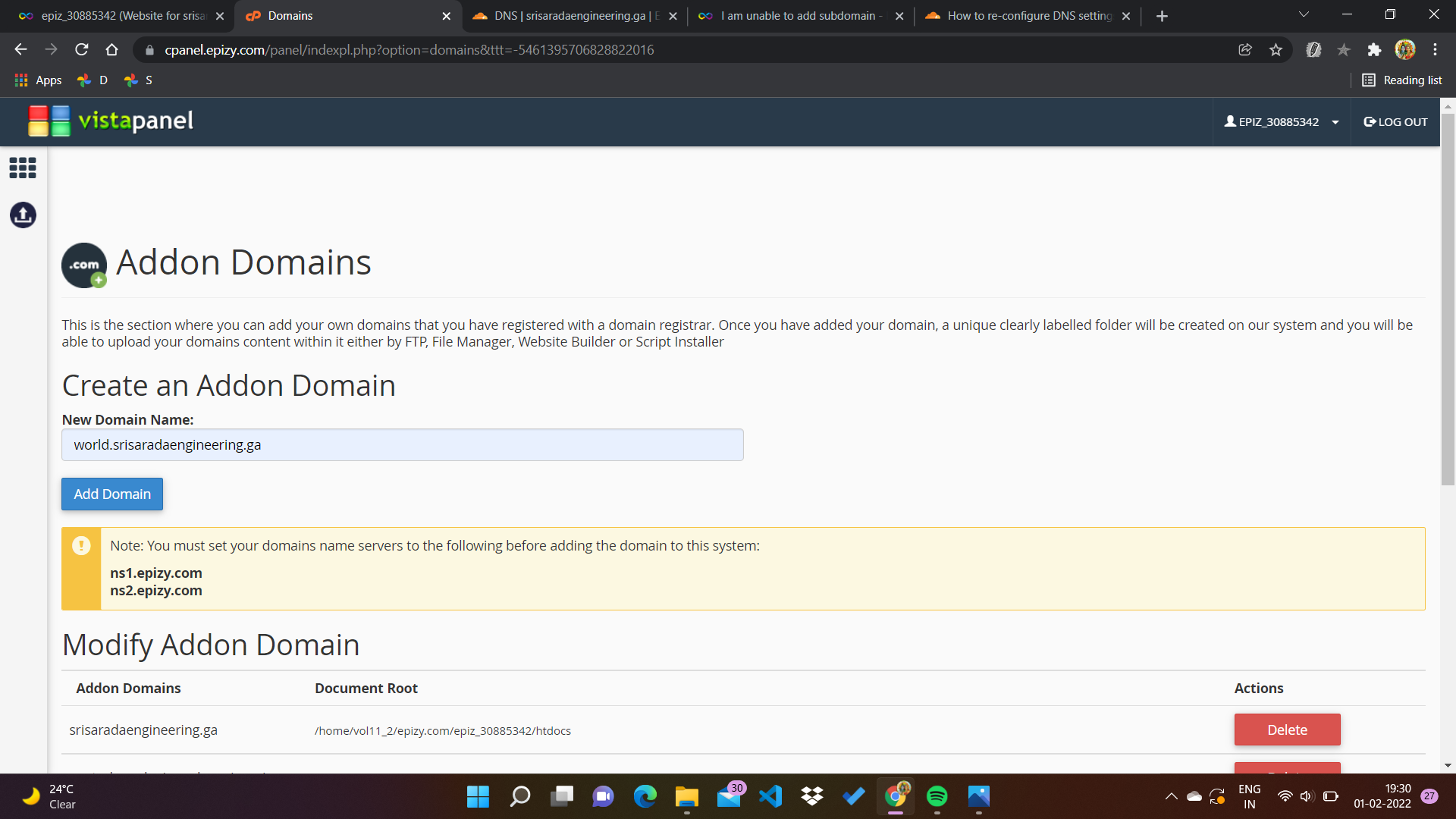Click the Add Domain button

pyautogui.click(x=112, y=494)
